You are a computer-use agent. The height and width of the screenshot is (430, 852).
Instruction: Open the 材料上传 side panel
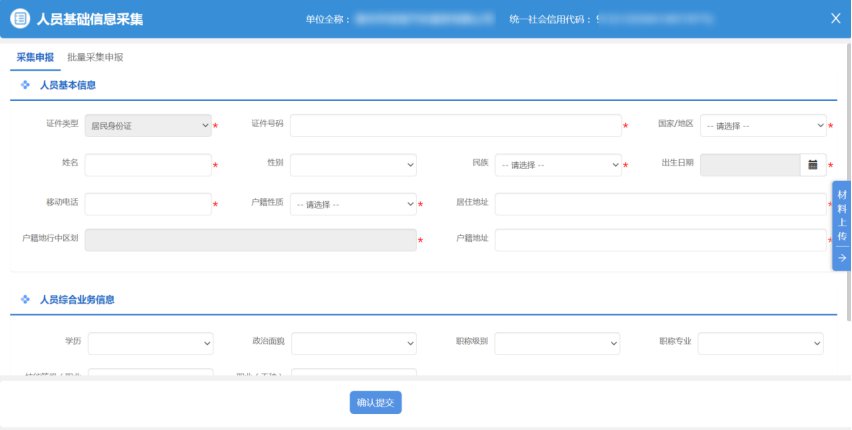click(x=841, y=215)
